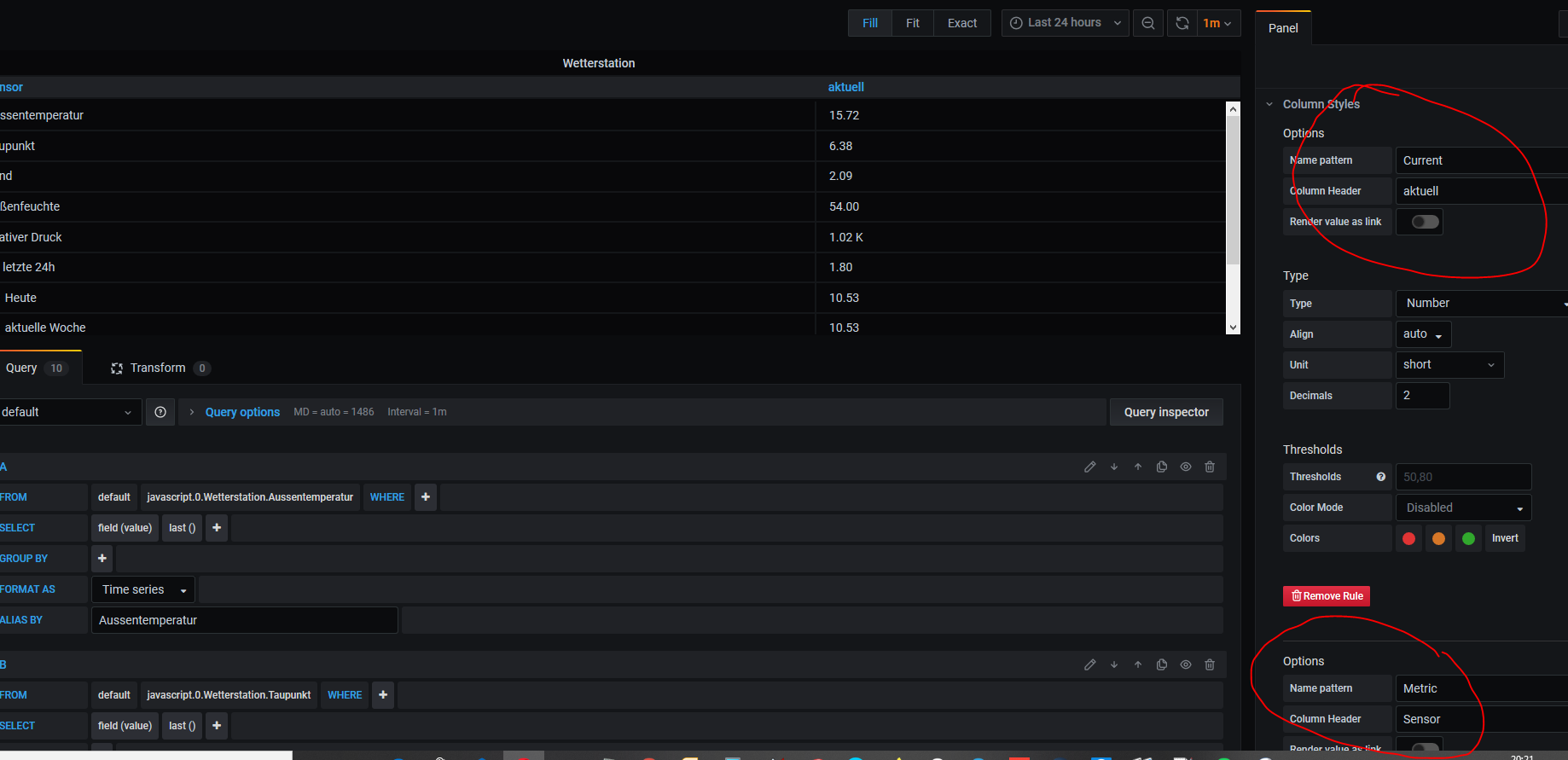Screen dimensions: 1568x760
Task: Click the Query inspector button
Action: [x=1166, y=412]
